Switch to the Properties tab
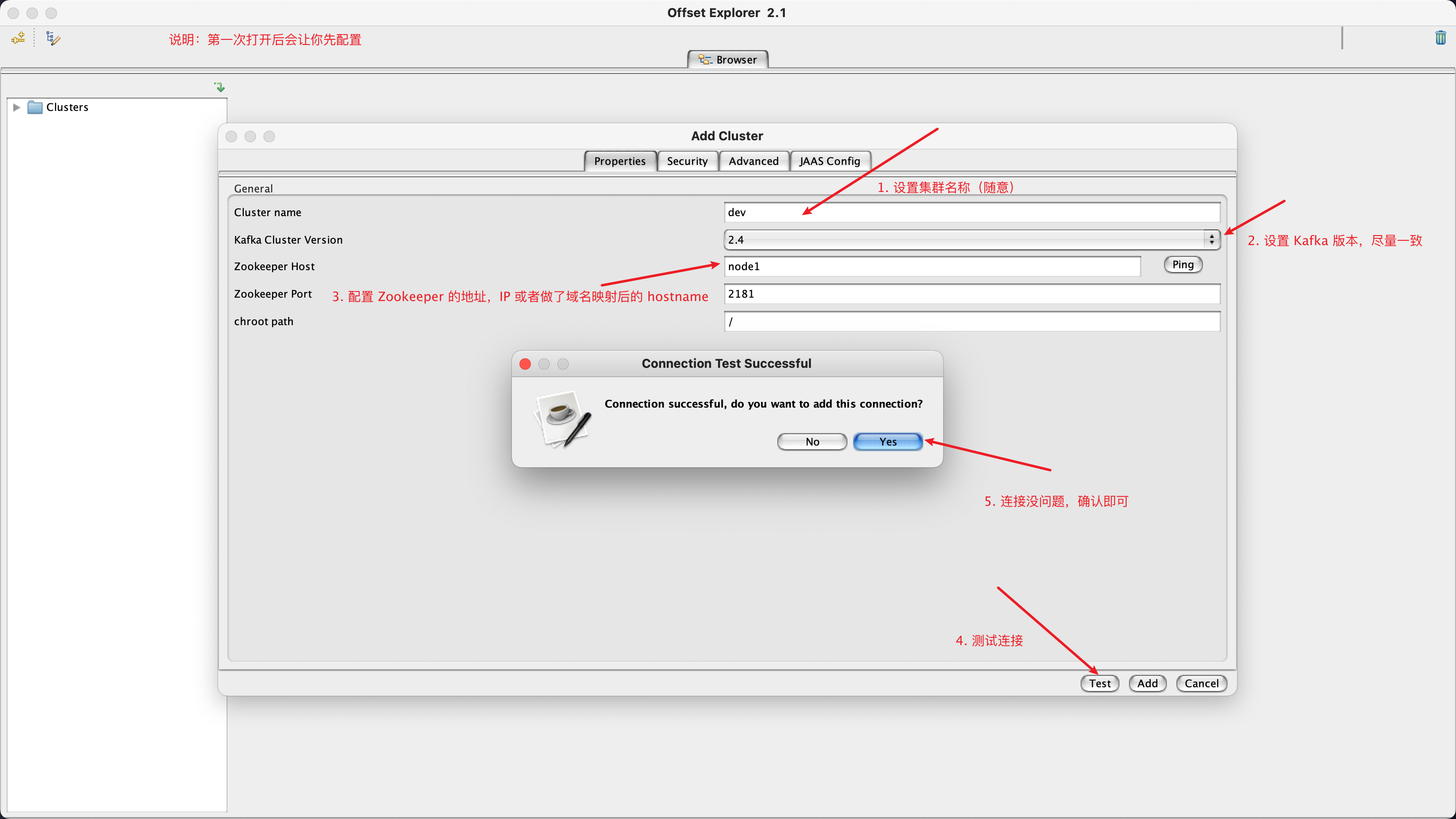The image size is (1456, 819). (619, 161)
